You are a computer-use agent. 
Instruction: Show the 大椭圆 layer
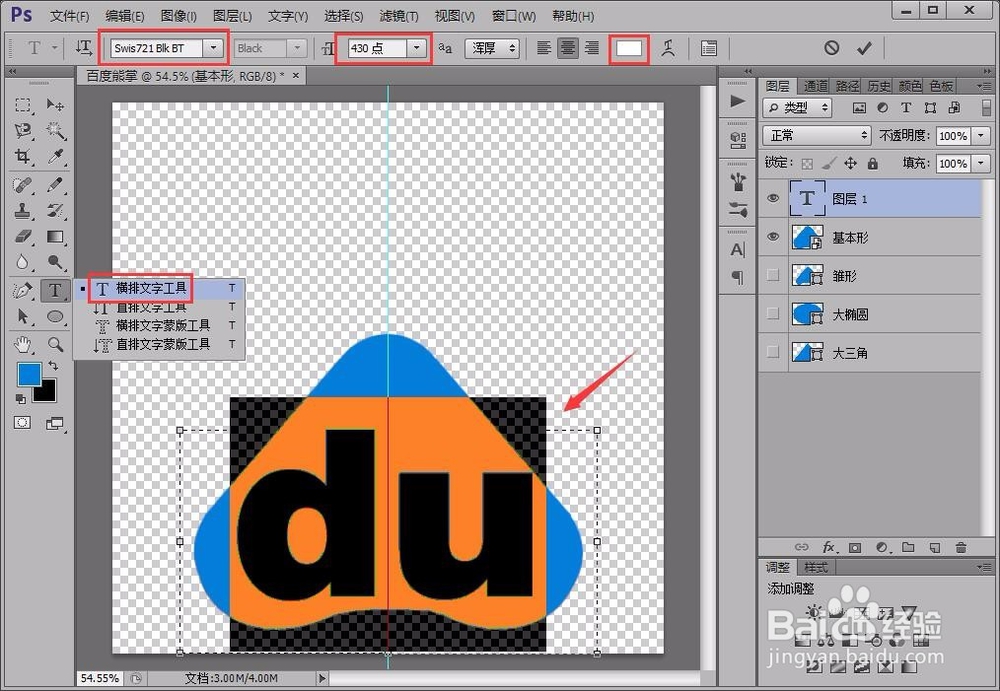[773, 313]
